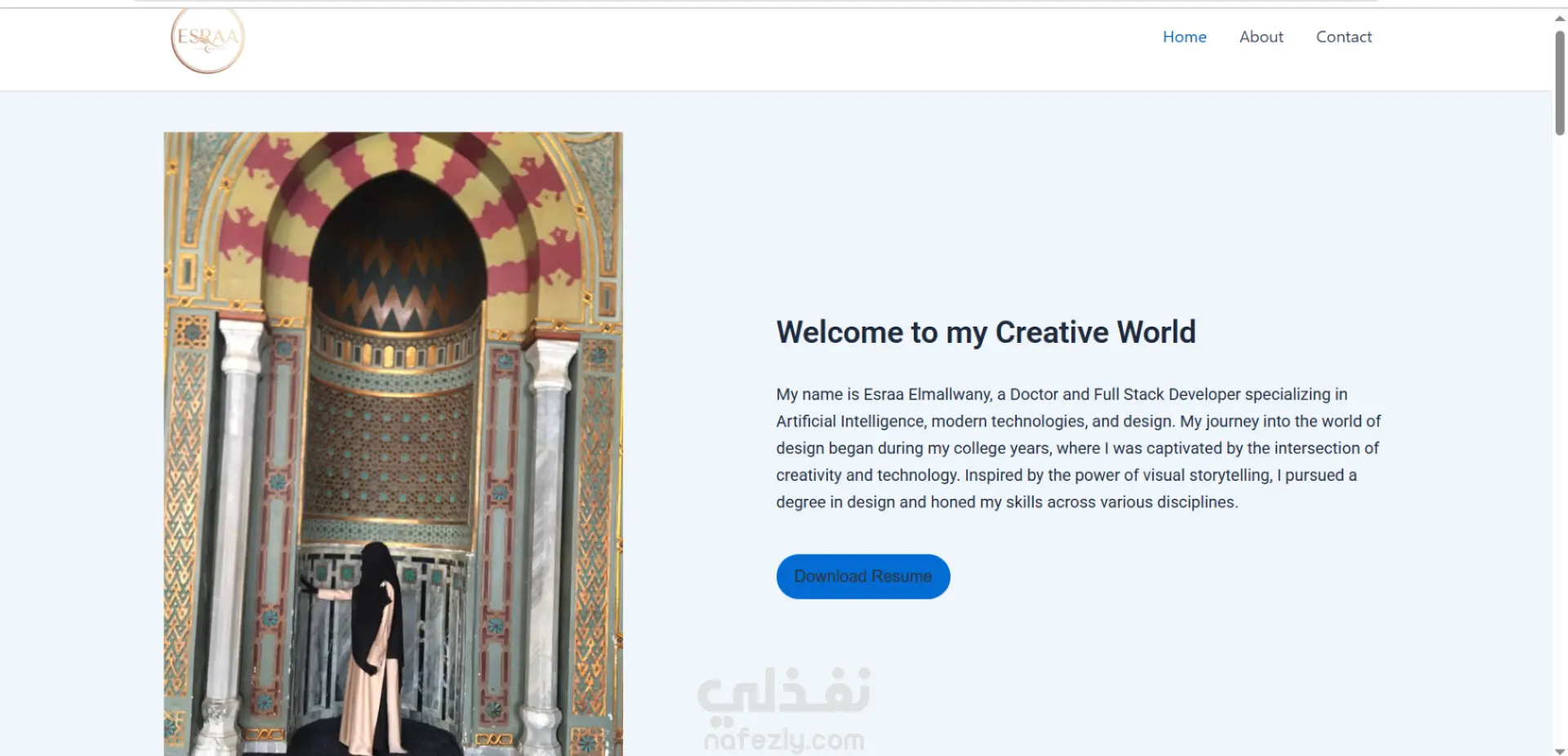The image size is (1568, 756).
Task: Click the Welcome to my Creative World heading
Action: [x=986, y=332]
